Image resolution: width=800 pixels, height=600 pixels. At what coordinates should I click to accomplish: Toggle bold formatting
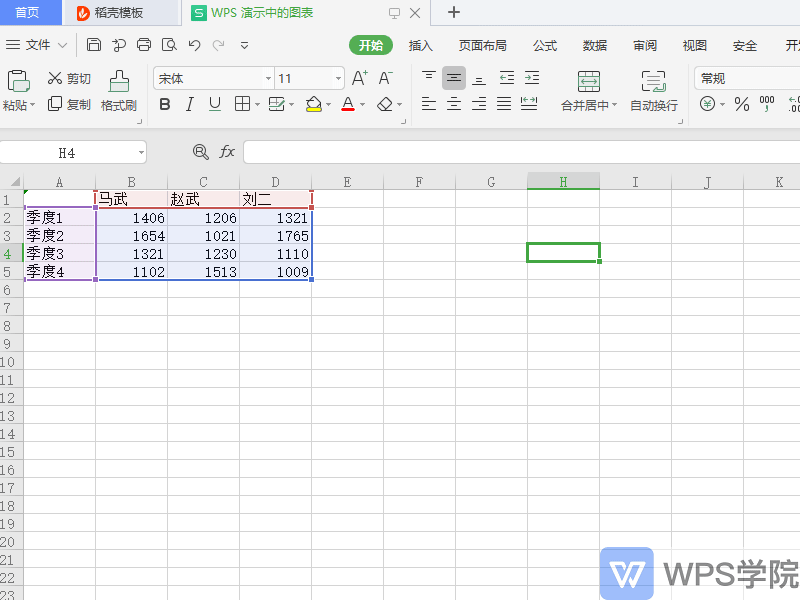pos(164,105)
